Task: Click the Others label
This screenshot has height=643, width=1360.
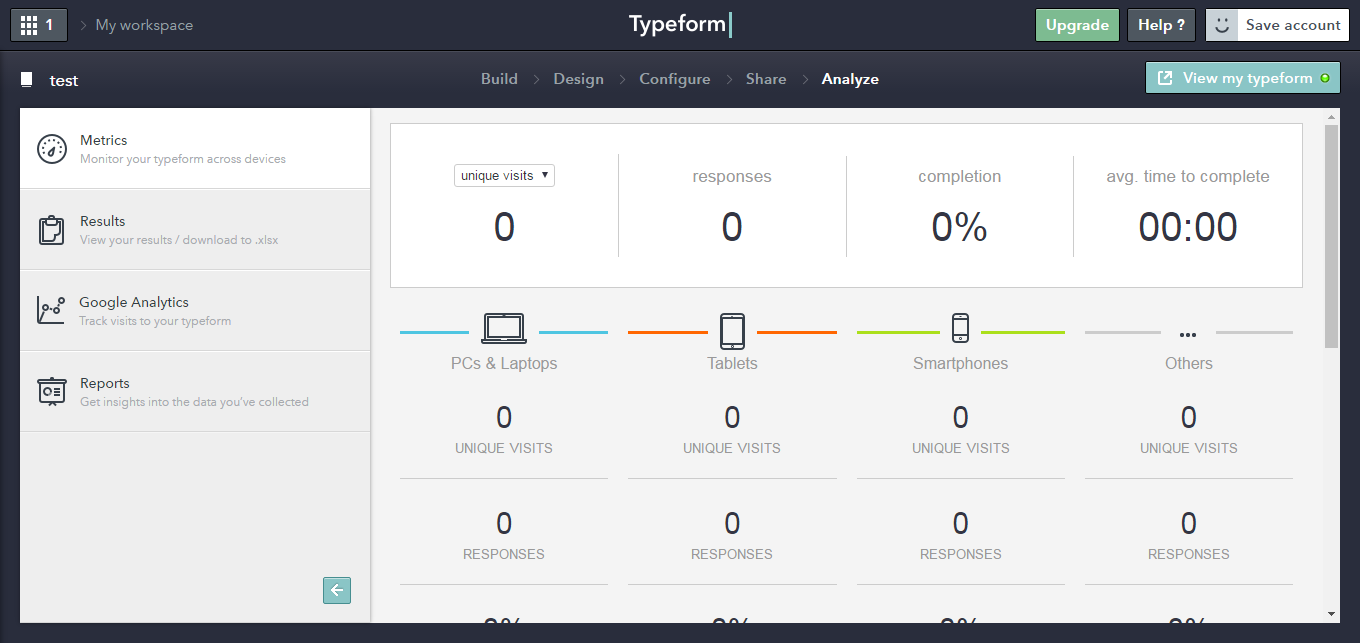Action: (1188, 363)
